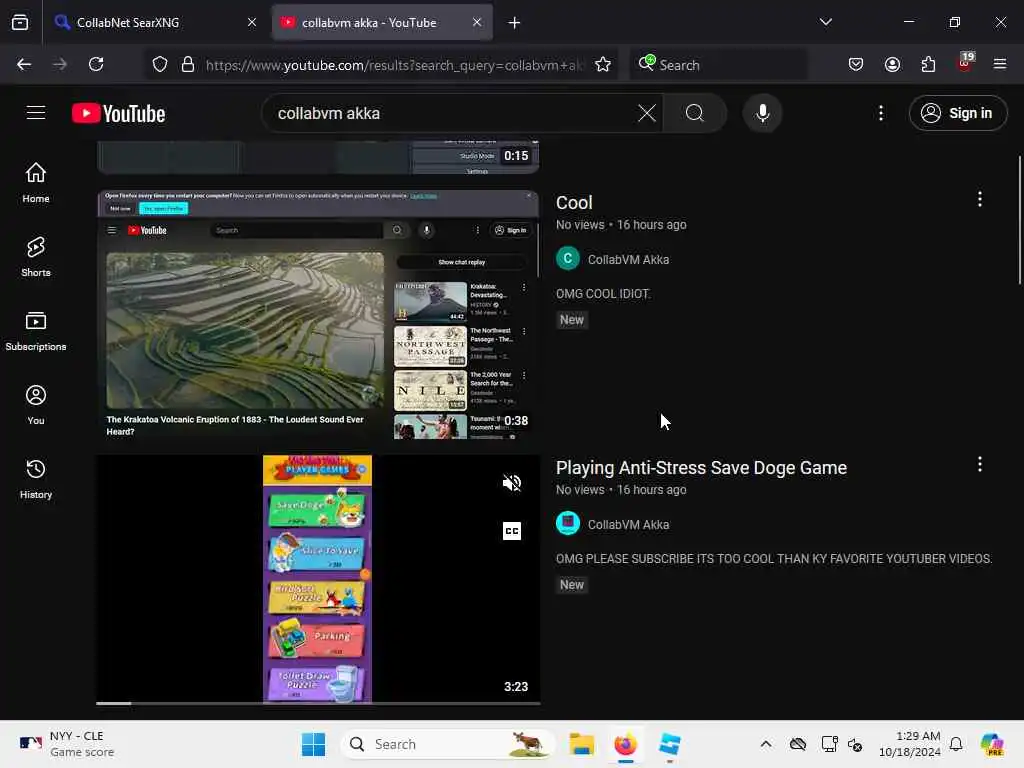
Task: Open the extension showing badge 19
Action: coord(965,63)
